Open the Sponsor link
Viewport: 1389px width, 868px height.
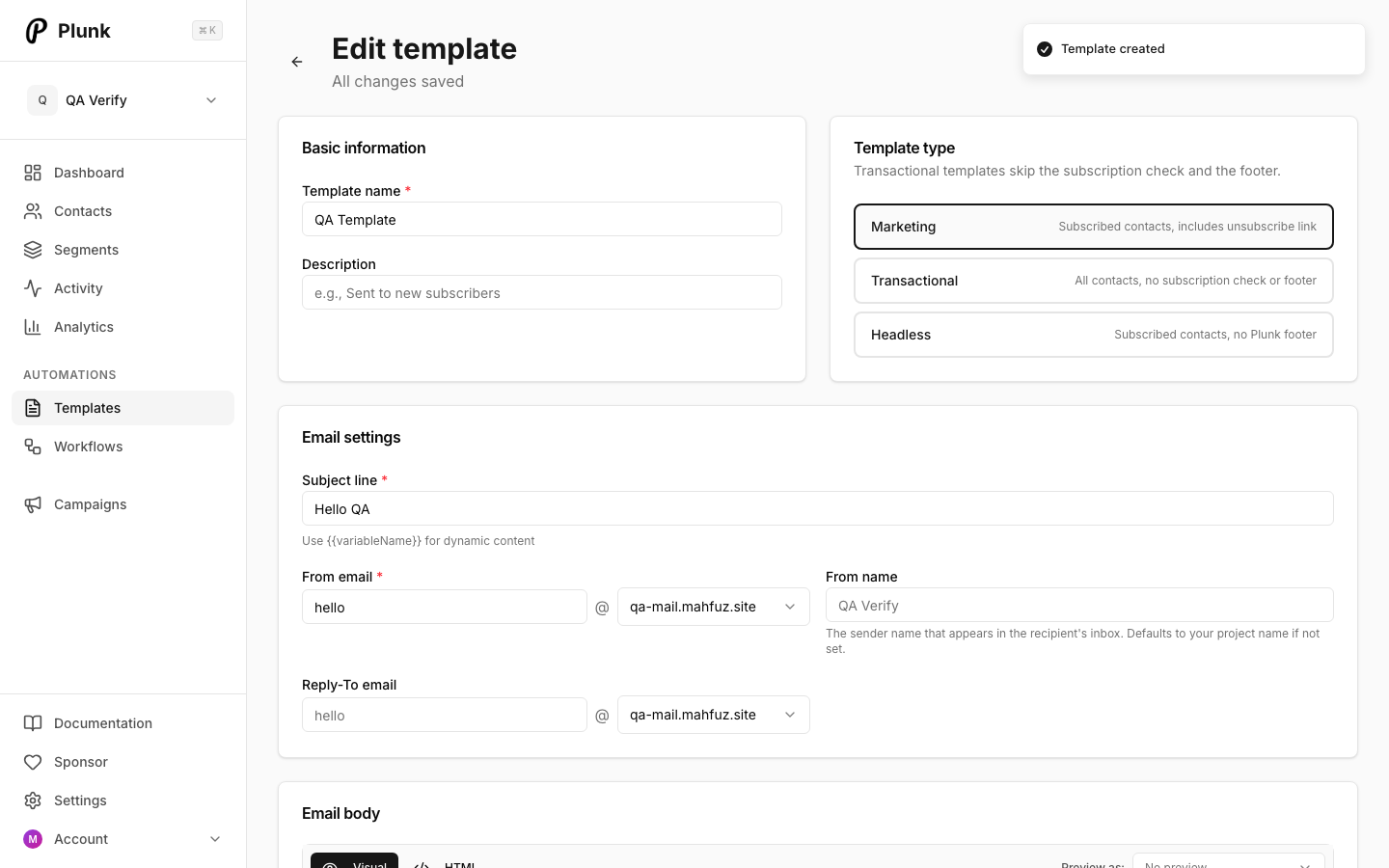point(123,762)
